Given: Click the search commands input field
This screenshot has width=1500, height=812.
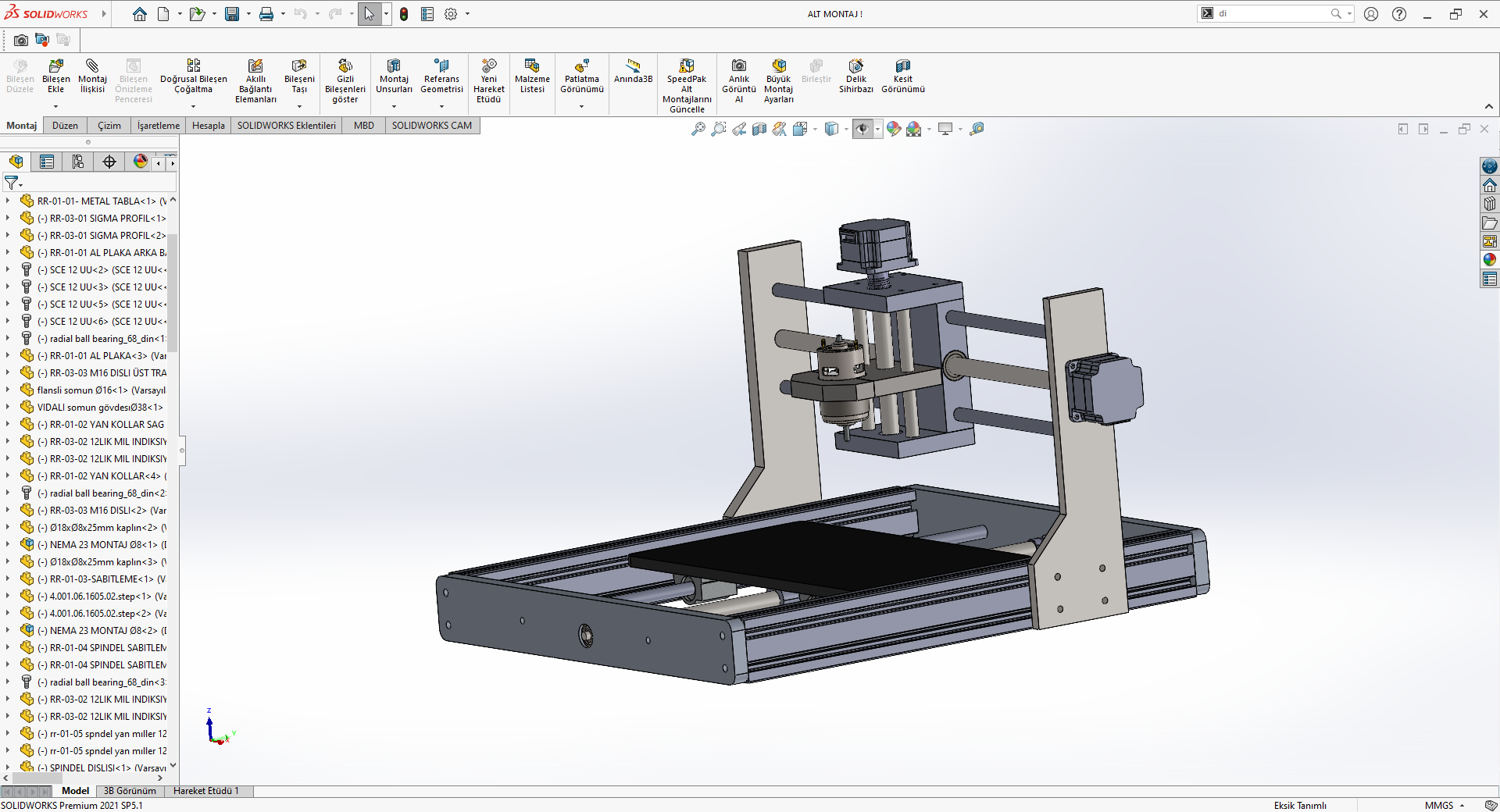Looking at the screenshot, I should point(1273,14).
